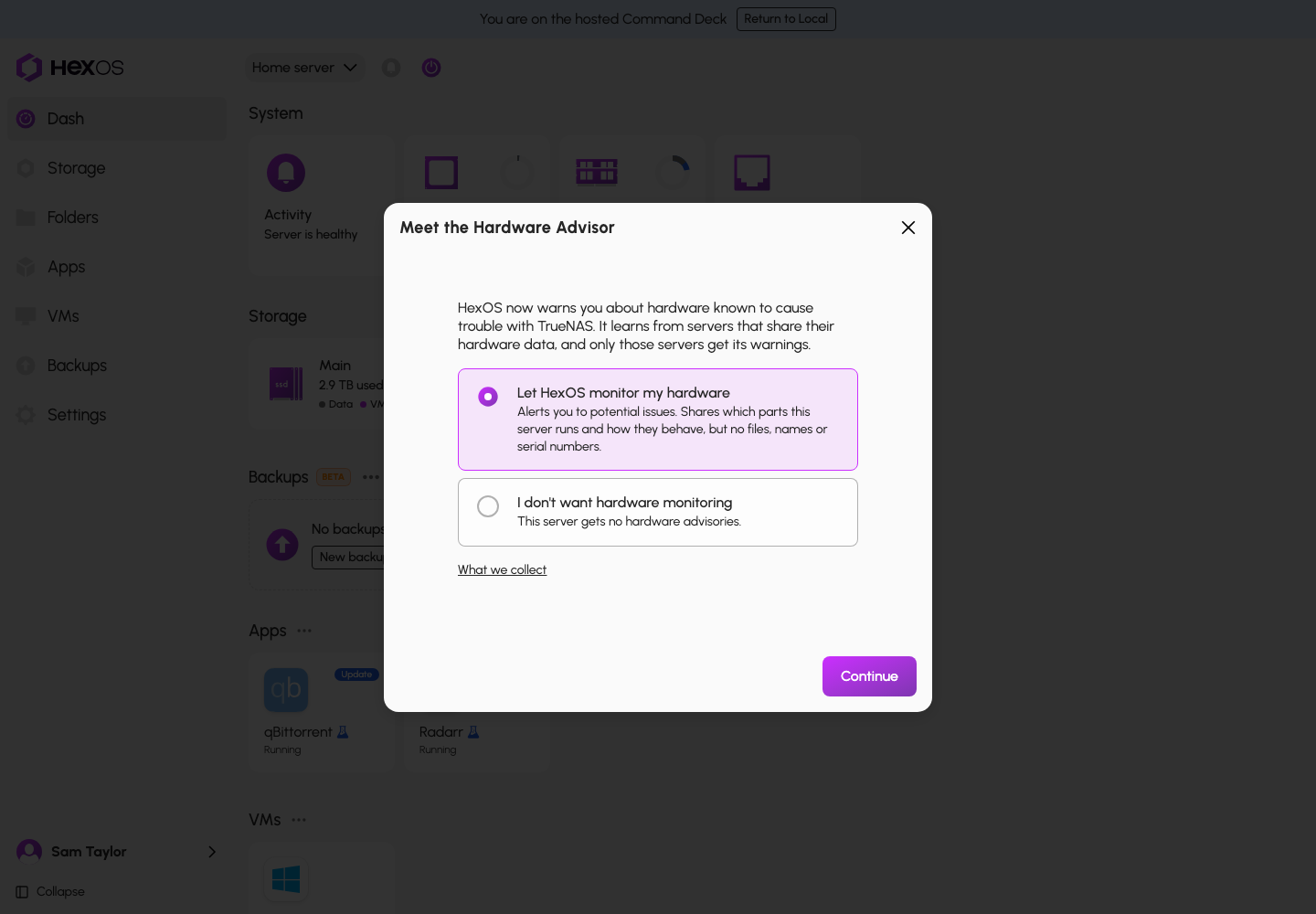The height and width of the screenshot is (914, 1316).
Task: Open the VMs section more options
Action: (x=299, y=820)
